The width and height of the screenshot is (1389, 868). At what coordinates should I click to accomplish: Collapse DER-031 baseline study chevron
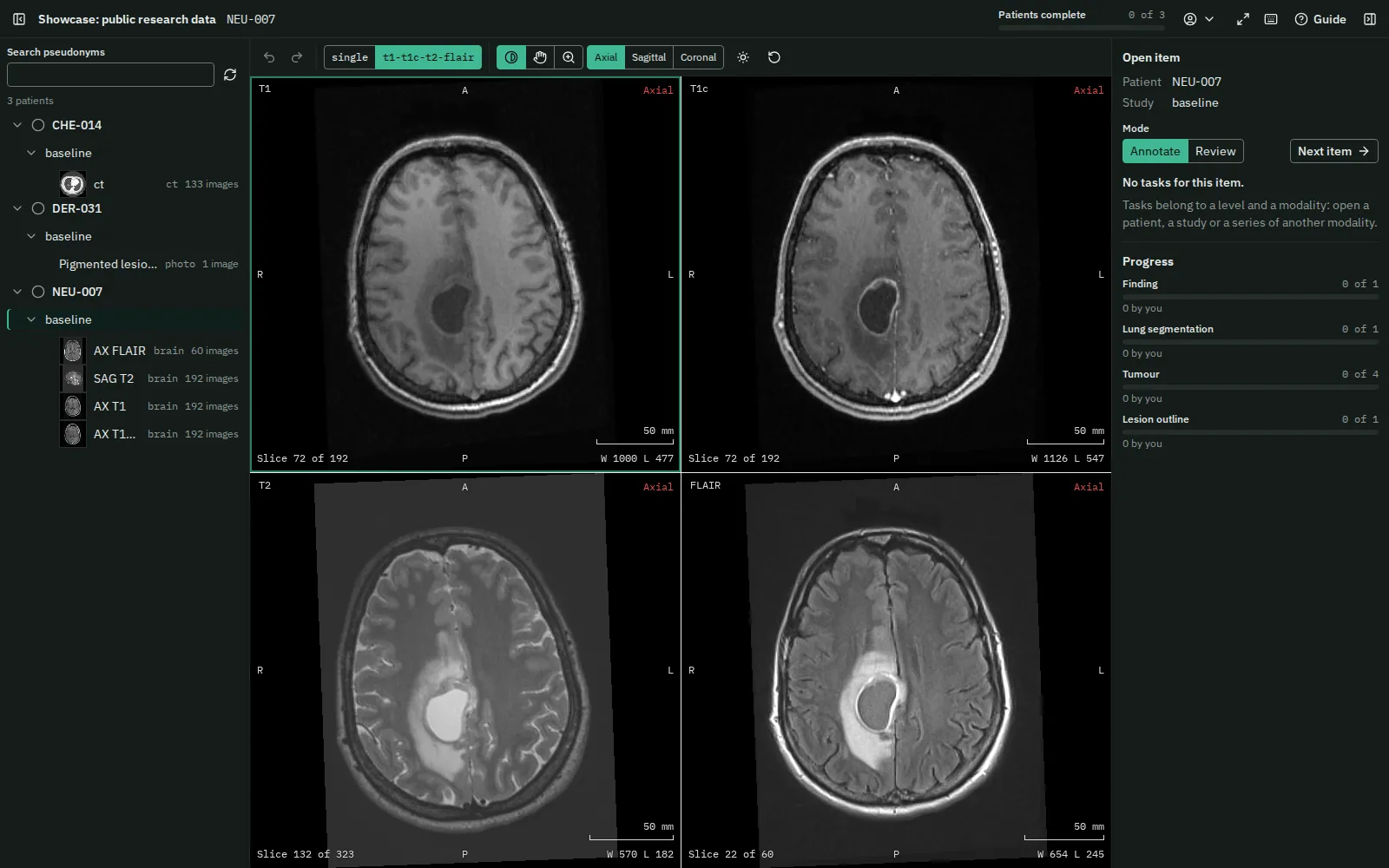point(31,236)
